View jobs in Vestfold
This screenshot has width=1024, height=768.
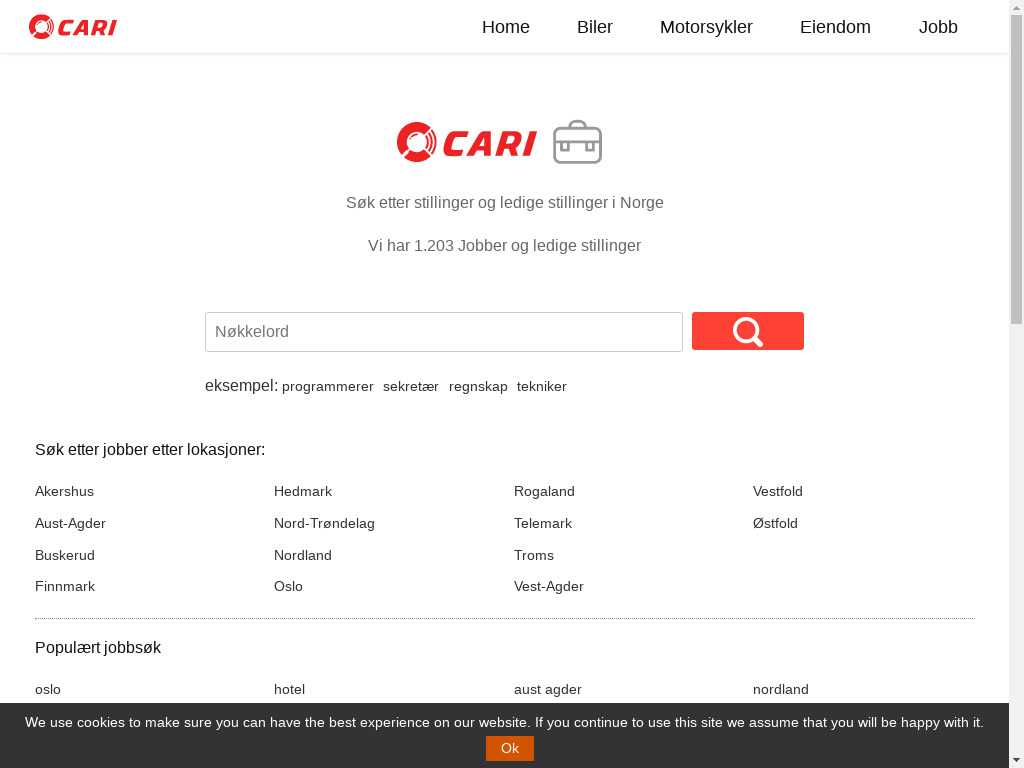(x=777, y=491)
